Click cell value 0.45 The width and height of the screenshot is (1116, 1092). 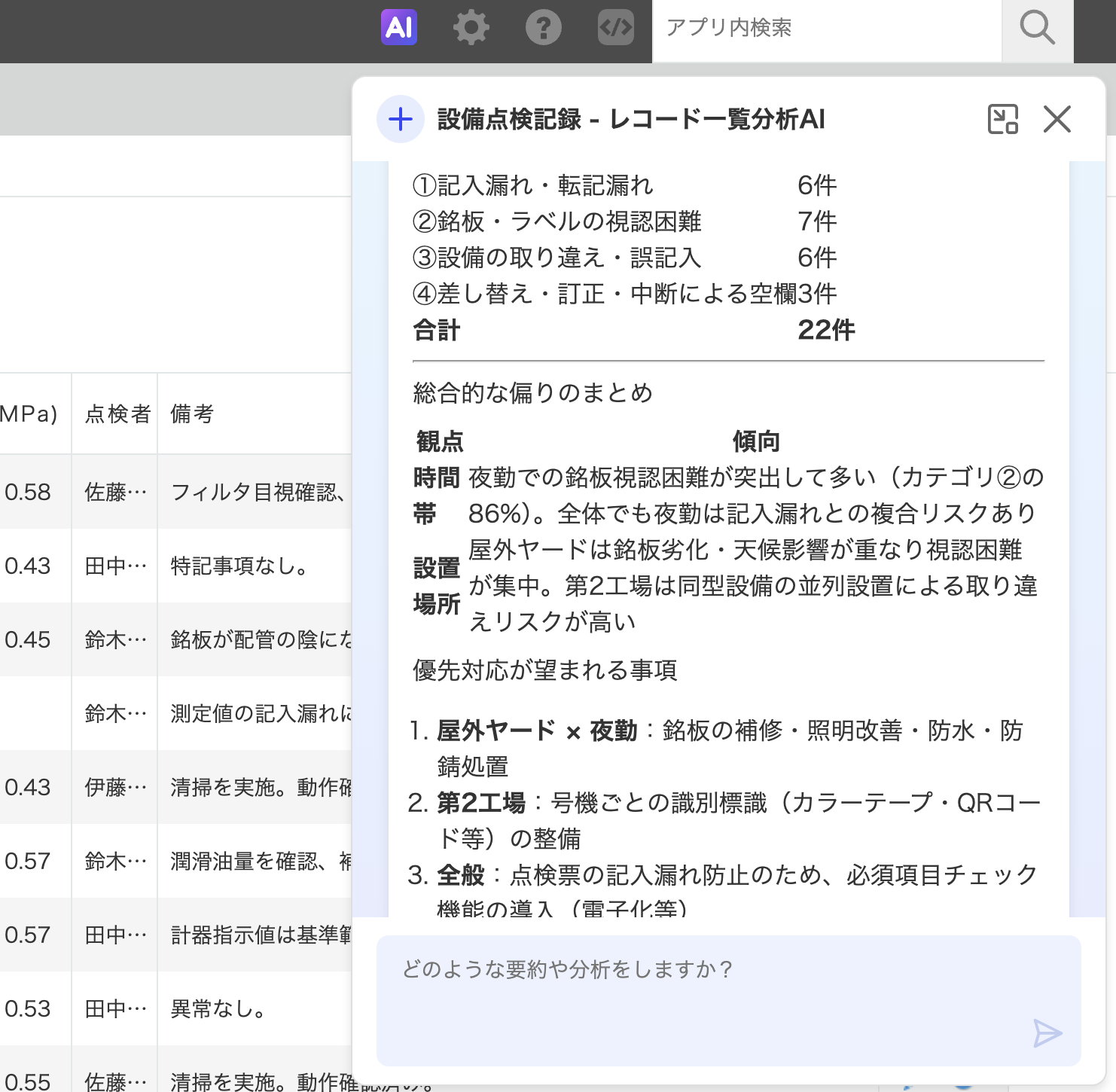pyautogui.click(x=28, y=640)
